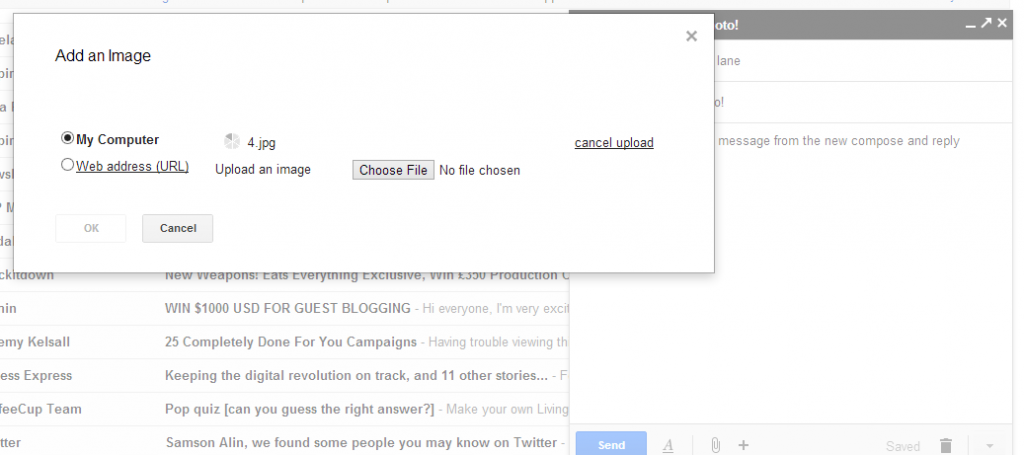Click the trash discard draft icon
Image resolution: width=1024 pixels, height=455 pixels.
tap(946, 446)
